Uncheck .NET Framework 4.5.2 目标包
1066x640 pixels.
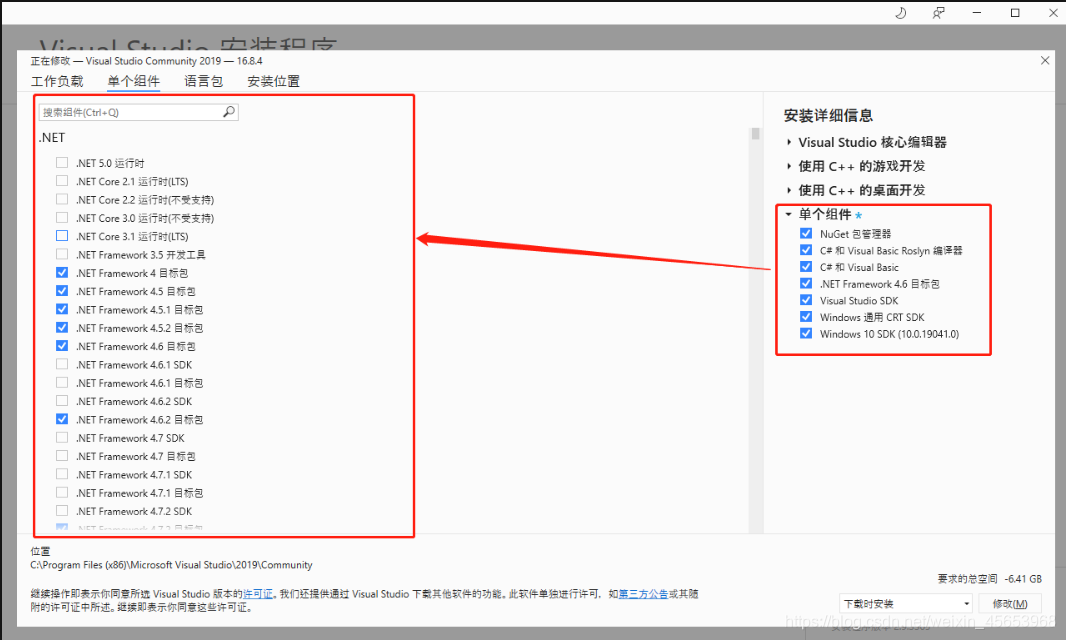pos(62,328)
